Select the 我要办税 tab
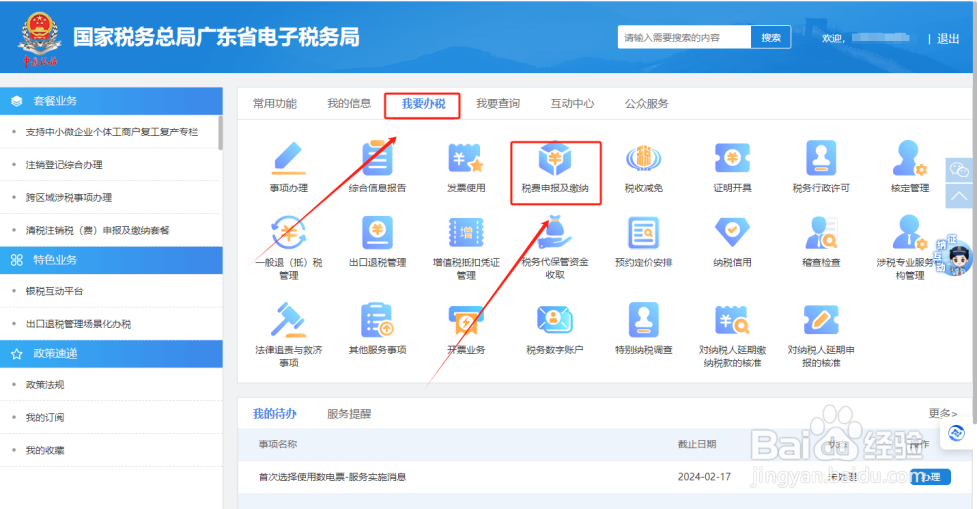 point(423,104)
